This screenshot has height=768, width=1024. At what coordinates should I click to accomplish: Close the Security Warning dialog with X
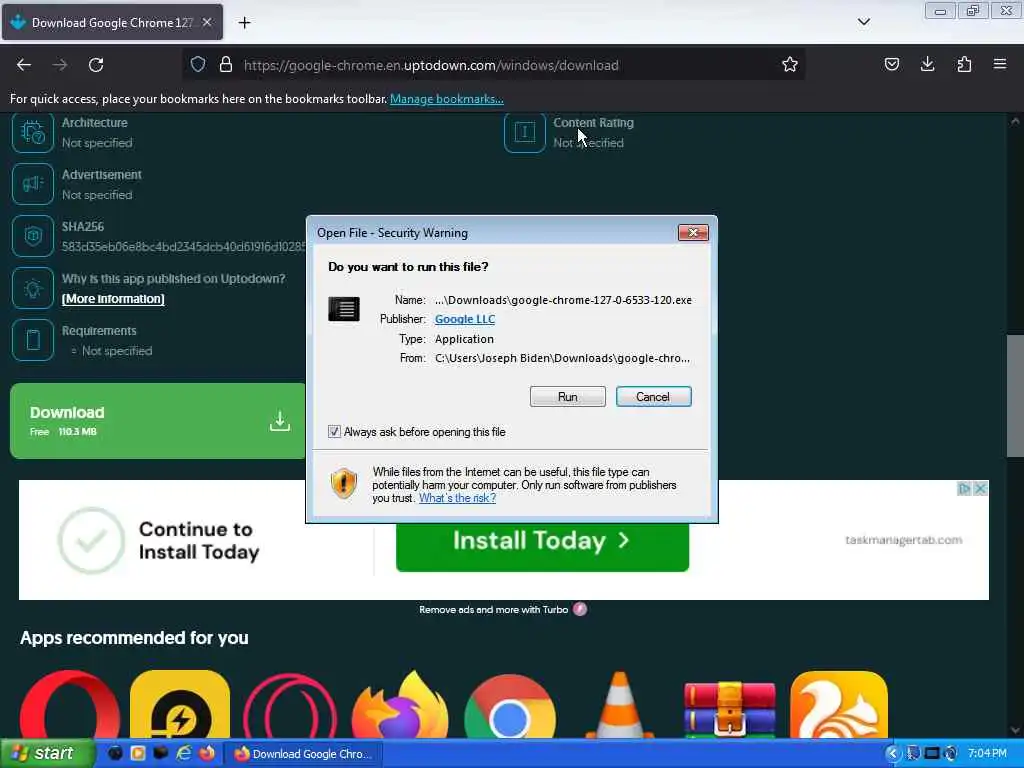click(693, 232)
